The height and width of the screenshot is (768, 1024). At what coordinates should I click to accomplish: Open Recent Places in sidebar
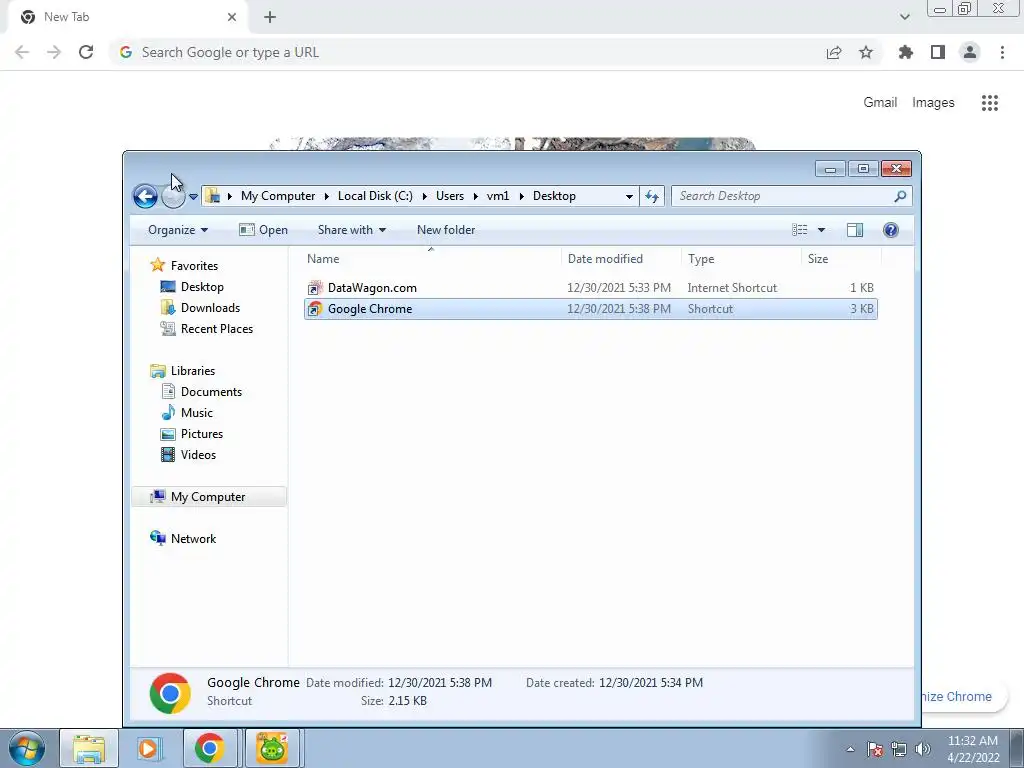(x=217, y=328)
